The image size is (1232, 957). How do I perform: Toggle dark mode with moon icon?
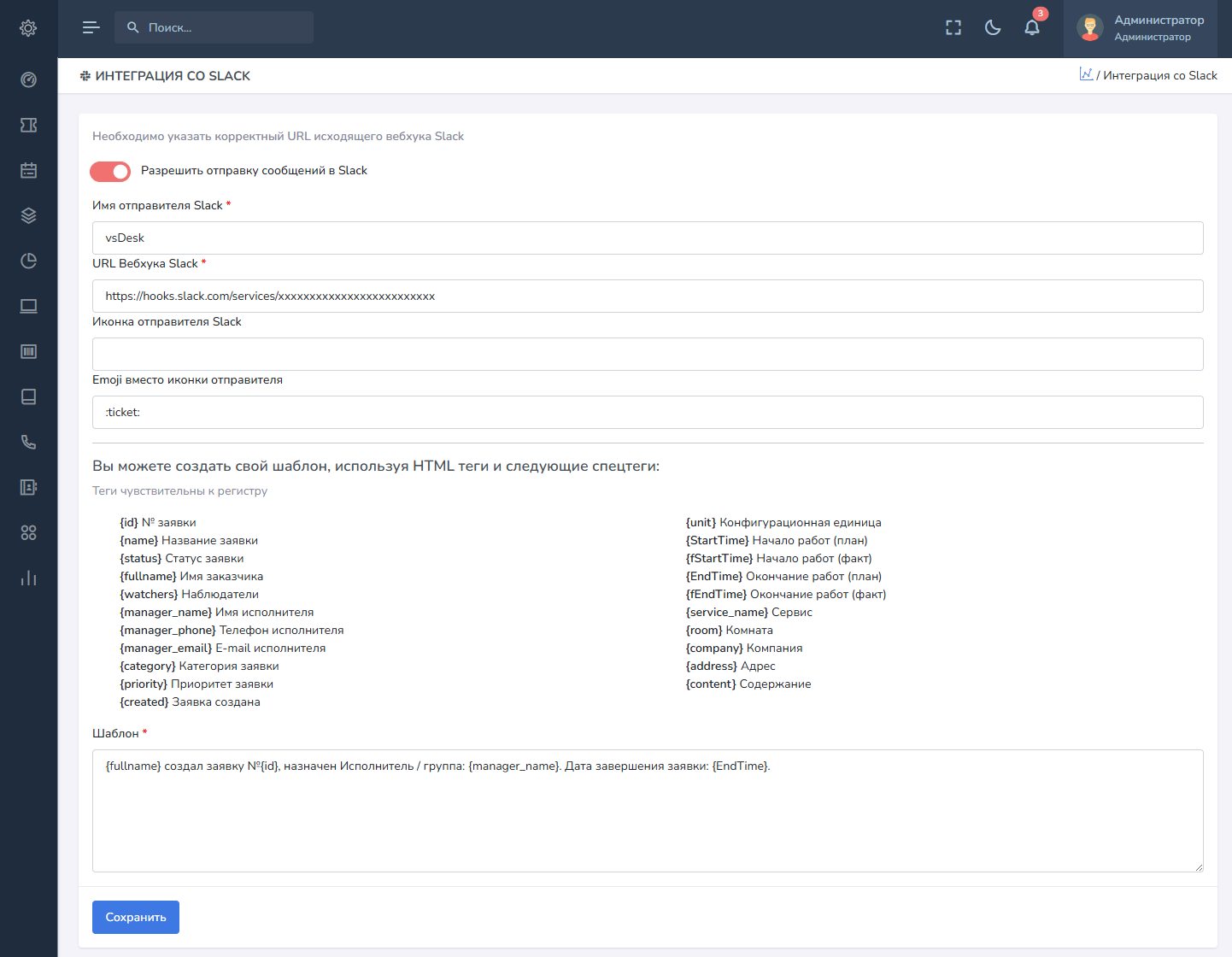[993, 28]
